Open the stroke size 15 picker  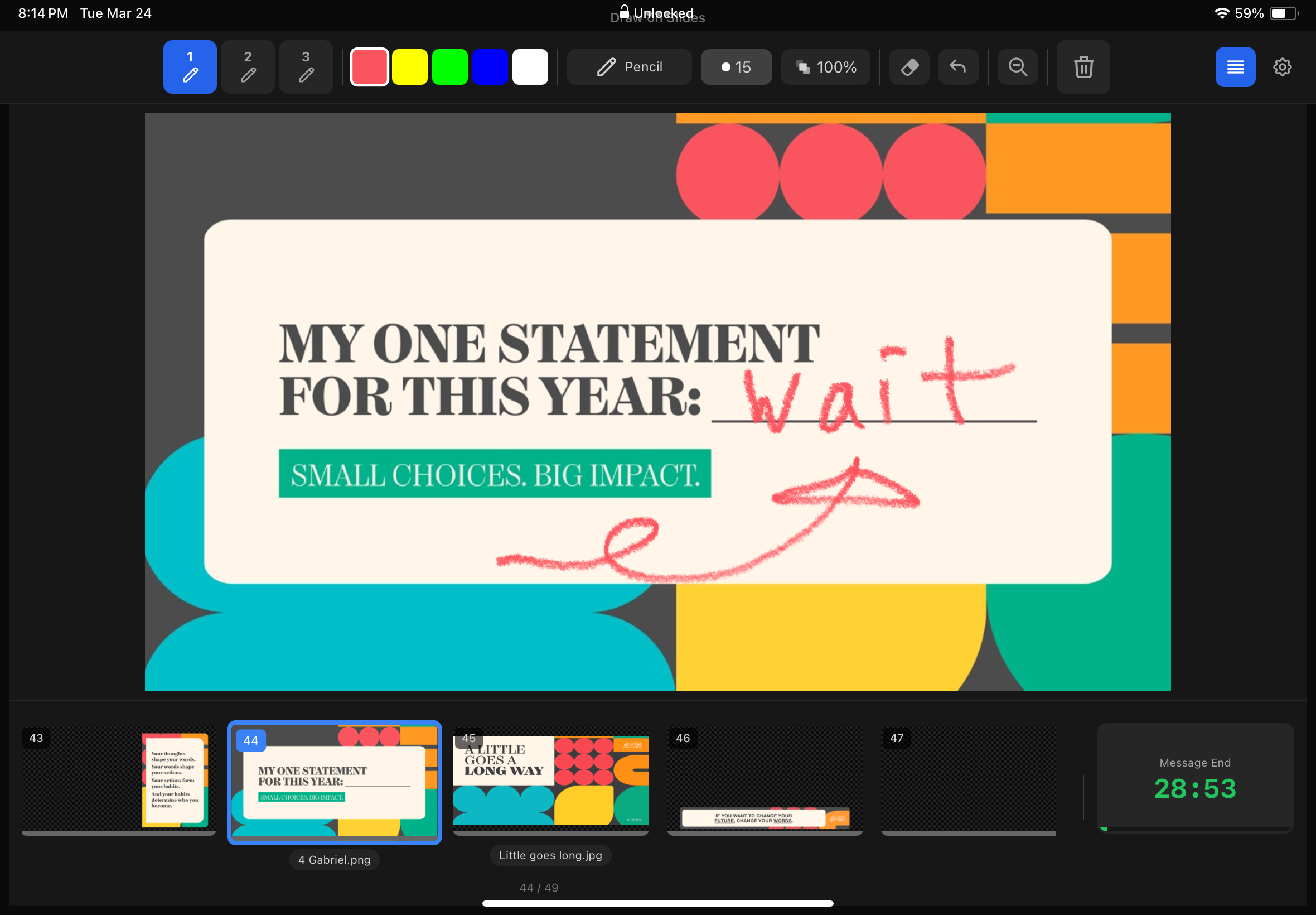pos(736,66)
